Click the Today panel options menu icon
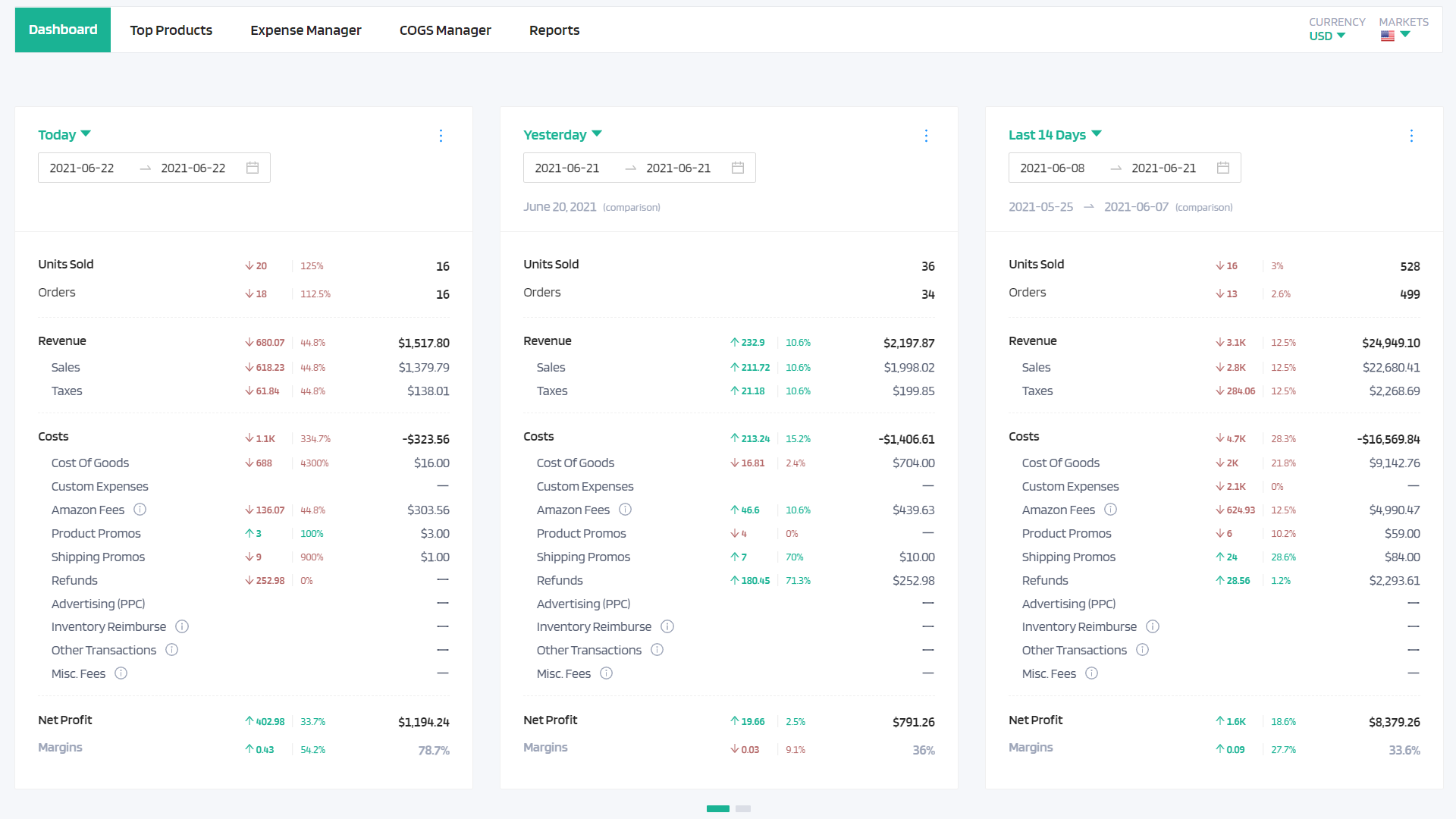The image size is (1456, 819). [x=441, y=135]
